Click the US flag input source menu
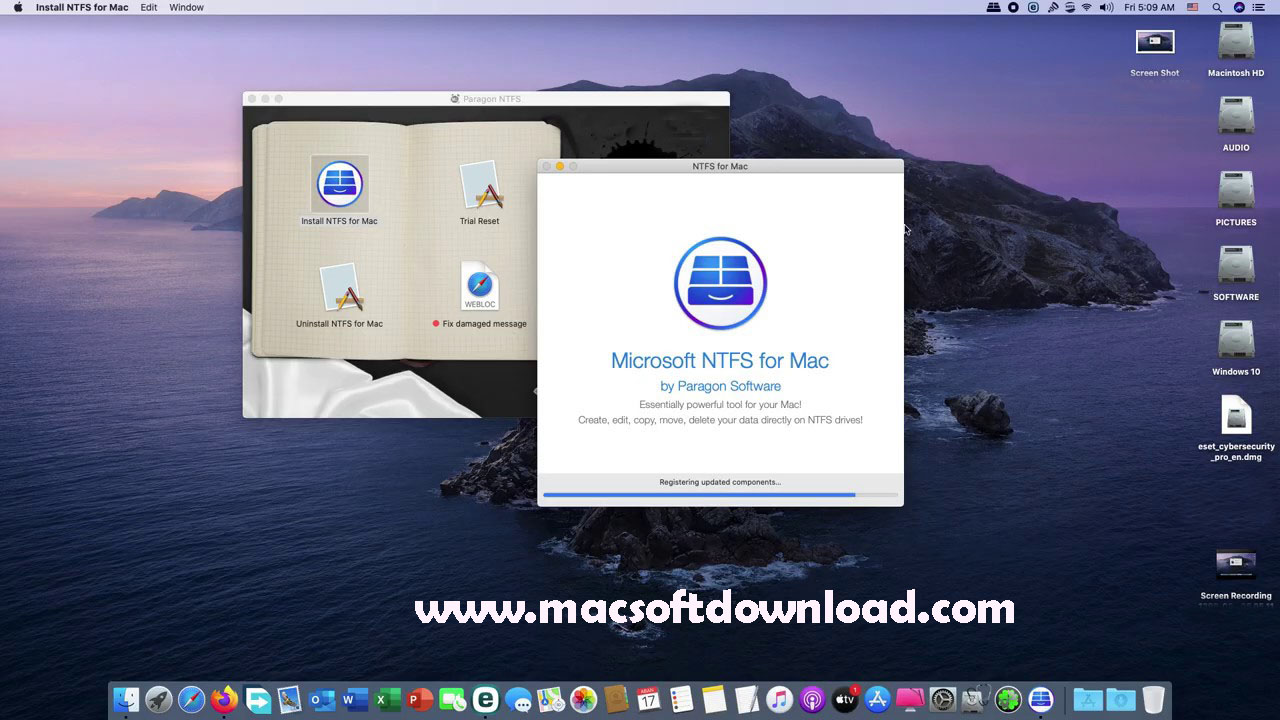1280x720 pixels. [x=1192, y=7]
